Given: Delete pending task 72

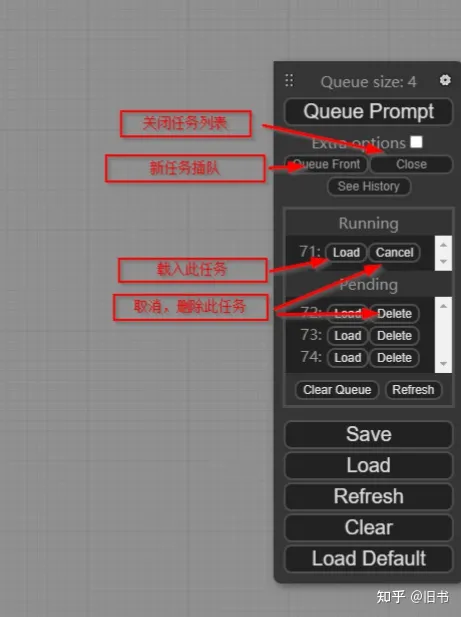Looking at the screenshot, I should click(x=394, y=314).
